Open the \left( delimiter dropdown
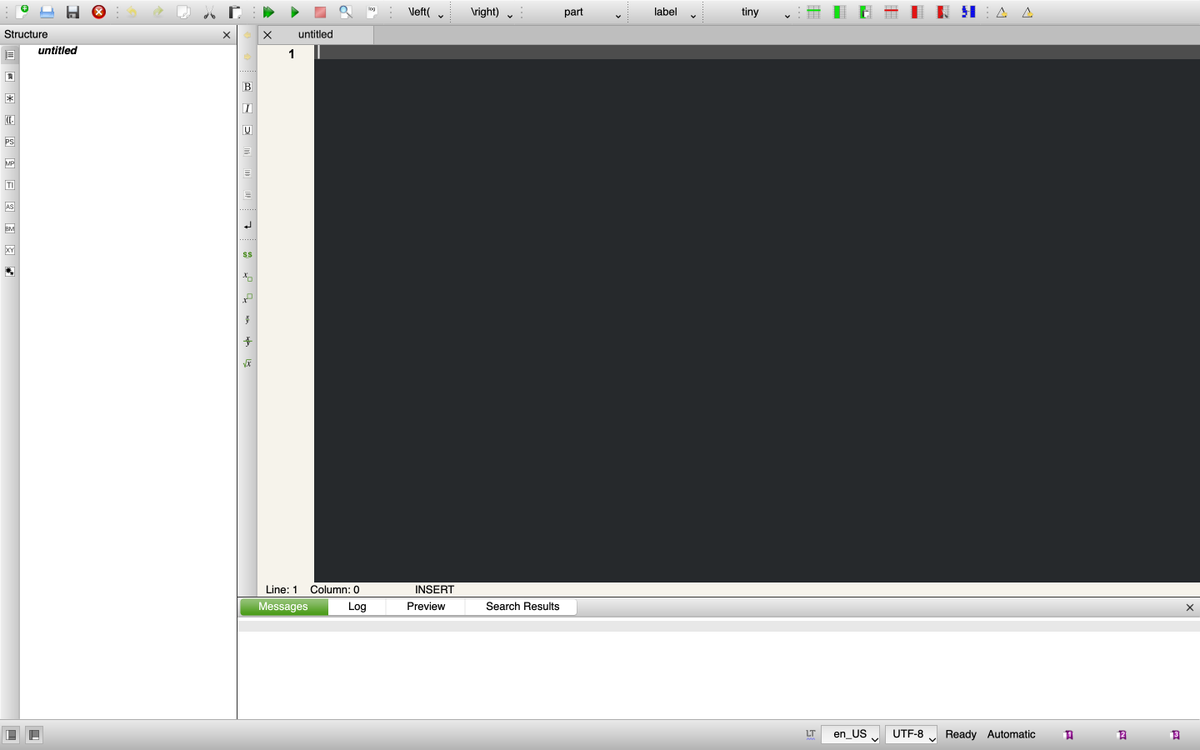 [x=426, y=12]
